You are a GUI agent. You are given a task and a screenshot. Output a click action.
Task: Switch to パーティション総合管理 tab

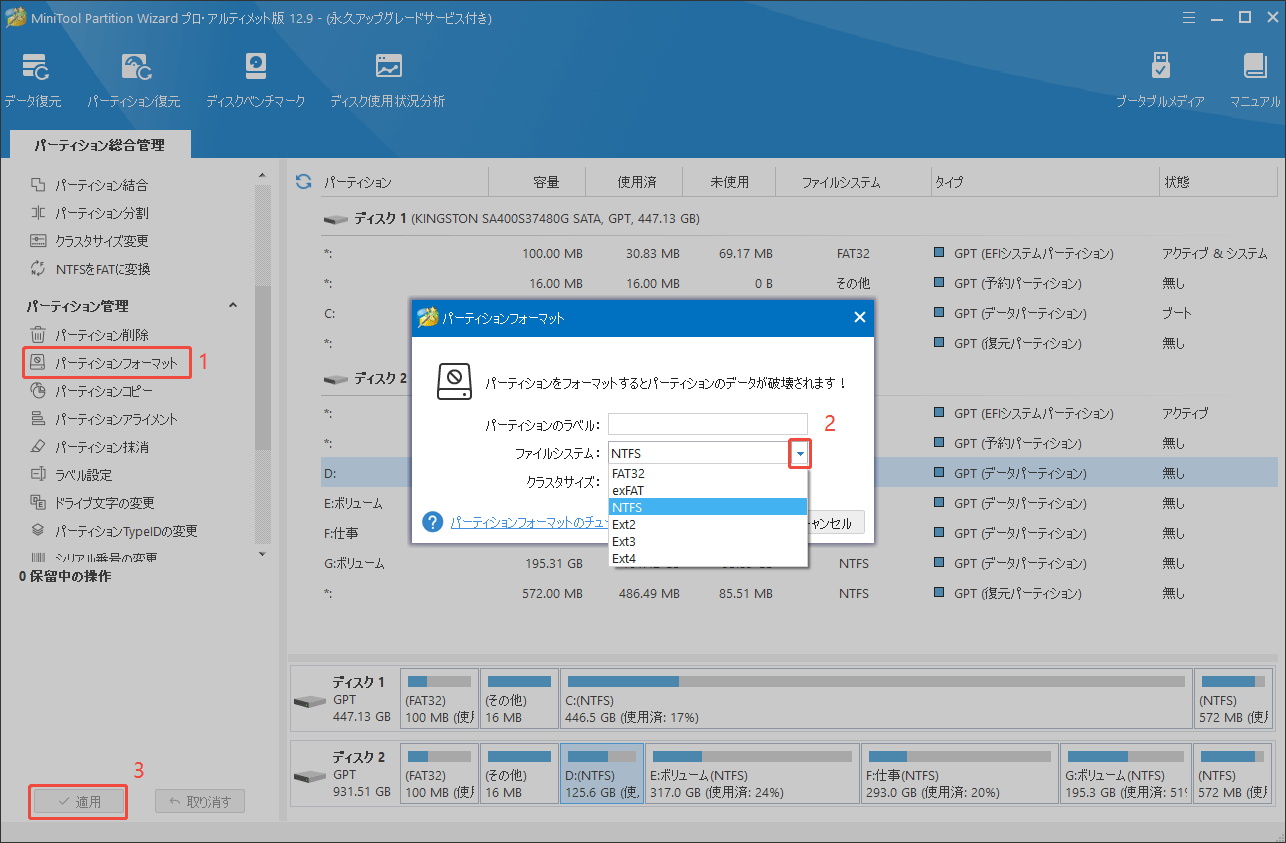point(99,145)
